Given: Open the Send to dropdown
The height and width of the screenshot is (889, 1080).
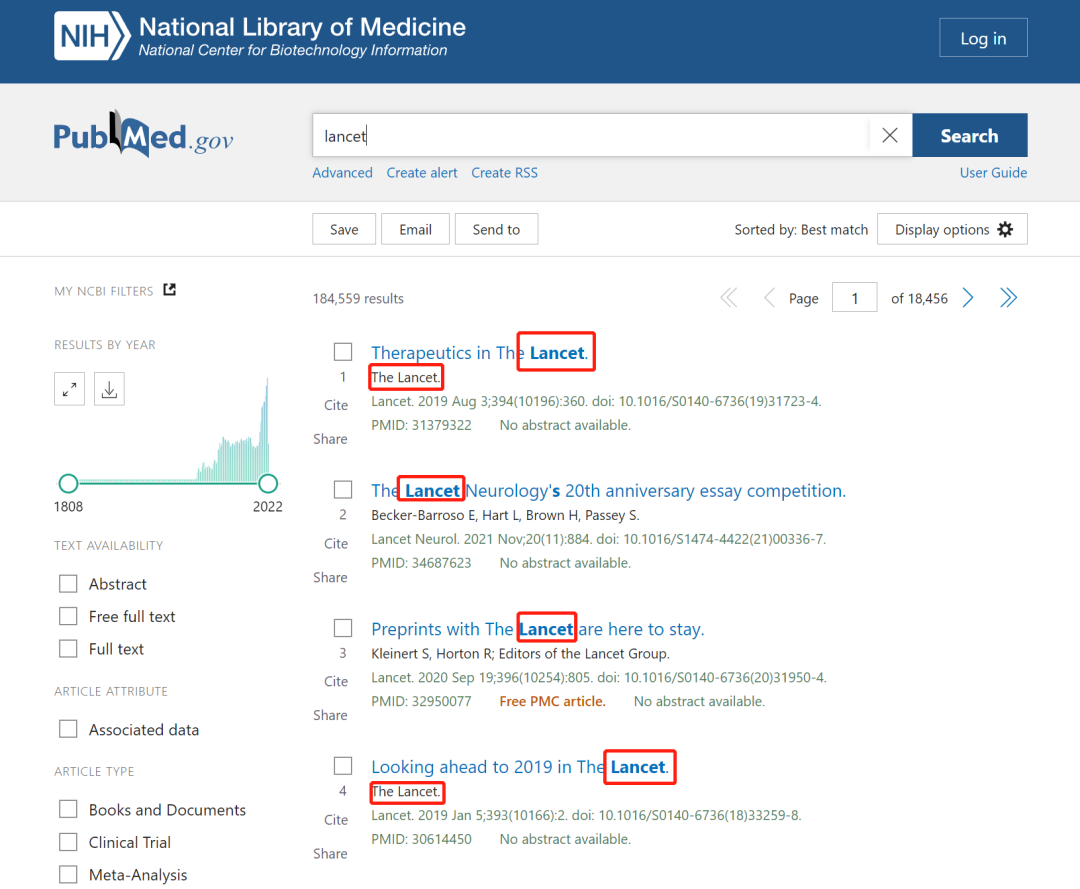Looking at the screenshot, I should click(x=496, y=229).
